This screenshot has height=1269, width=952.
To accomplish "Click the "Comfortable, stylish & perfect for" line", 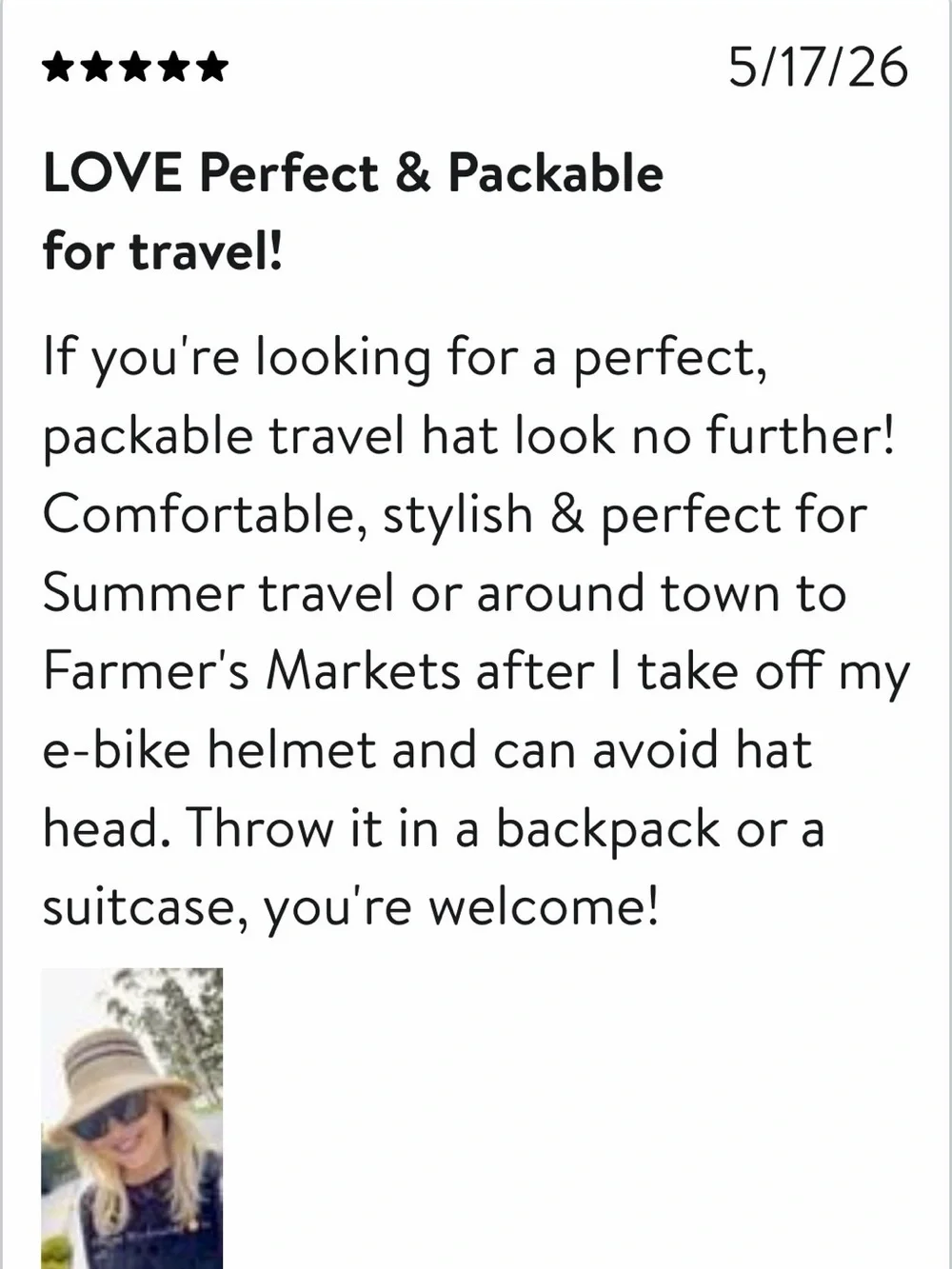I will pyautogui.click(x=455, y=516).
